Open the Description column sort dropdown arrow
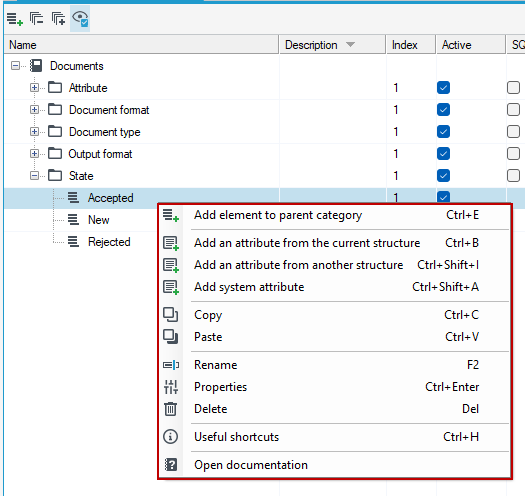The width and height of the screenshot is (525, 496). pos(350,45)
